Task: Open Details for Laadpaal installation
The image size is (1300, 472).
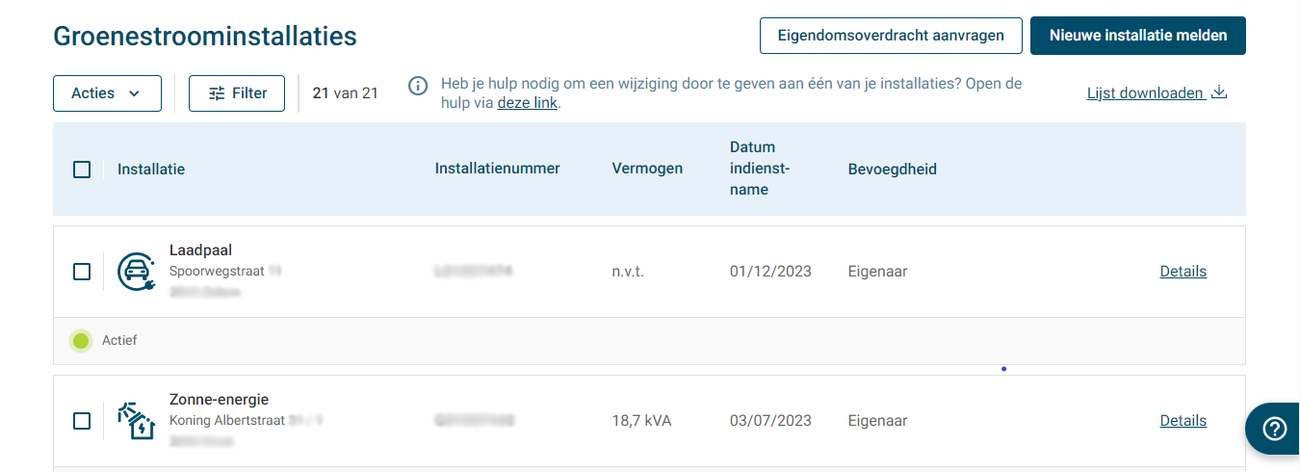Action: (1183, 272)
